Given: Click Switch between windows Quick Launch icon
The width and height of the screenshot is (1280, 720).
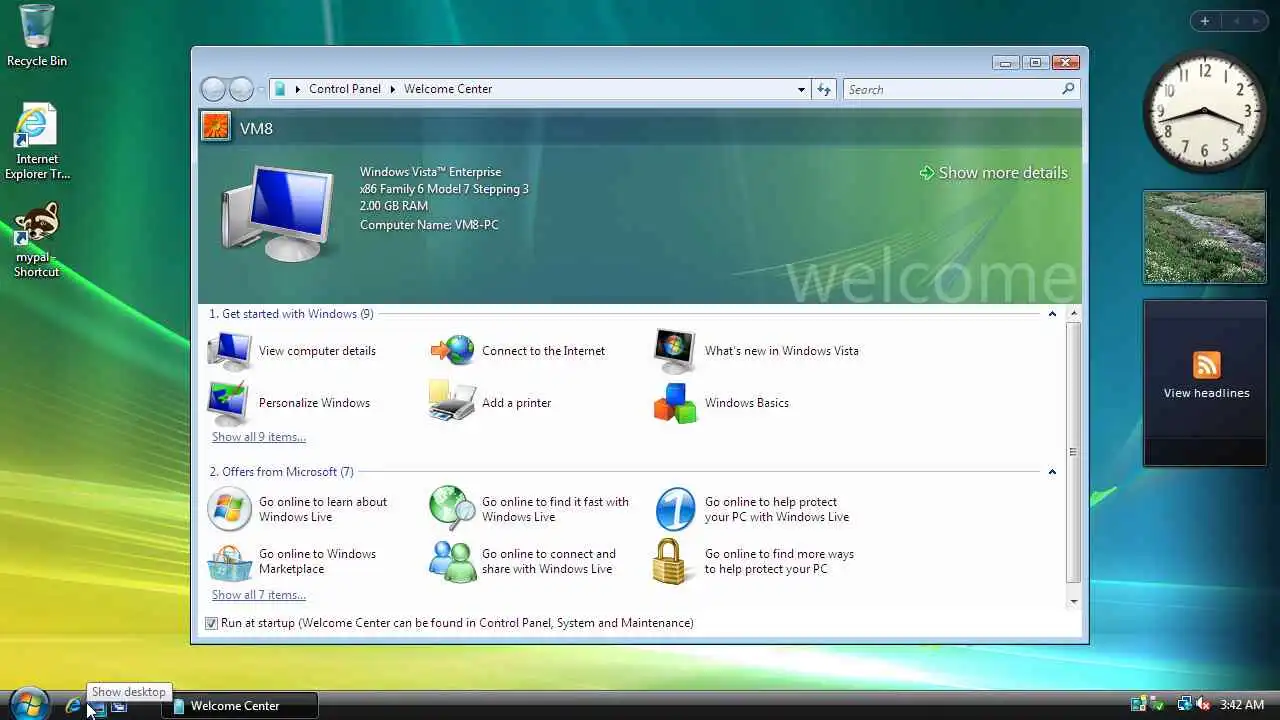Looking at the screenshot, I should point(119,706).
